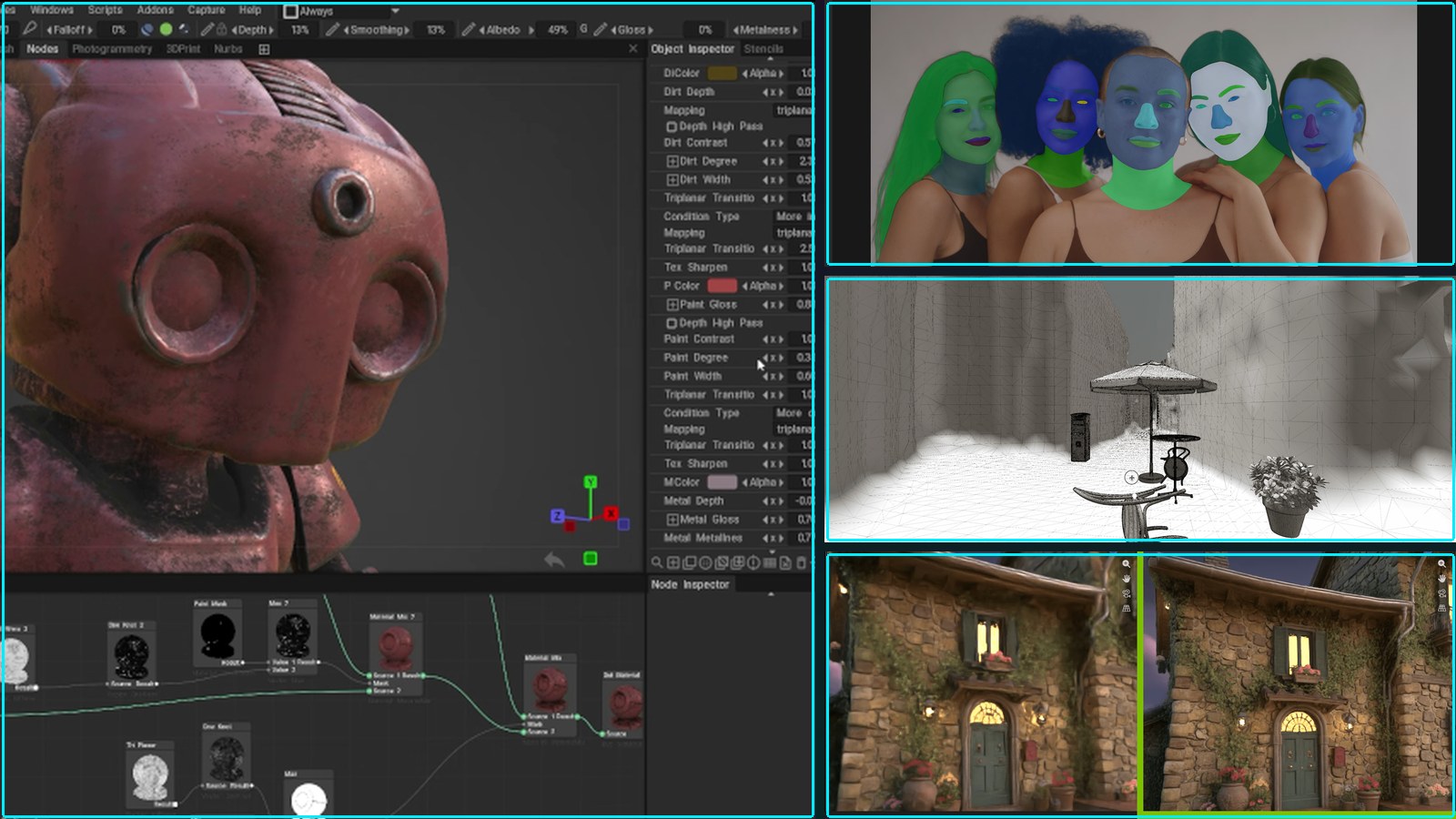This screenshot has width=1456, height=819.
Task: Adjust Dirt Contrast x stepper
Action: click(773, 143)
